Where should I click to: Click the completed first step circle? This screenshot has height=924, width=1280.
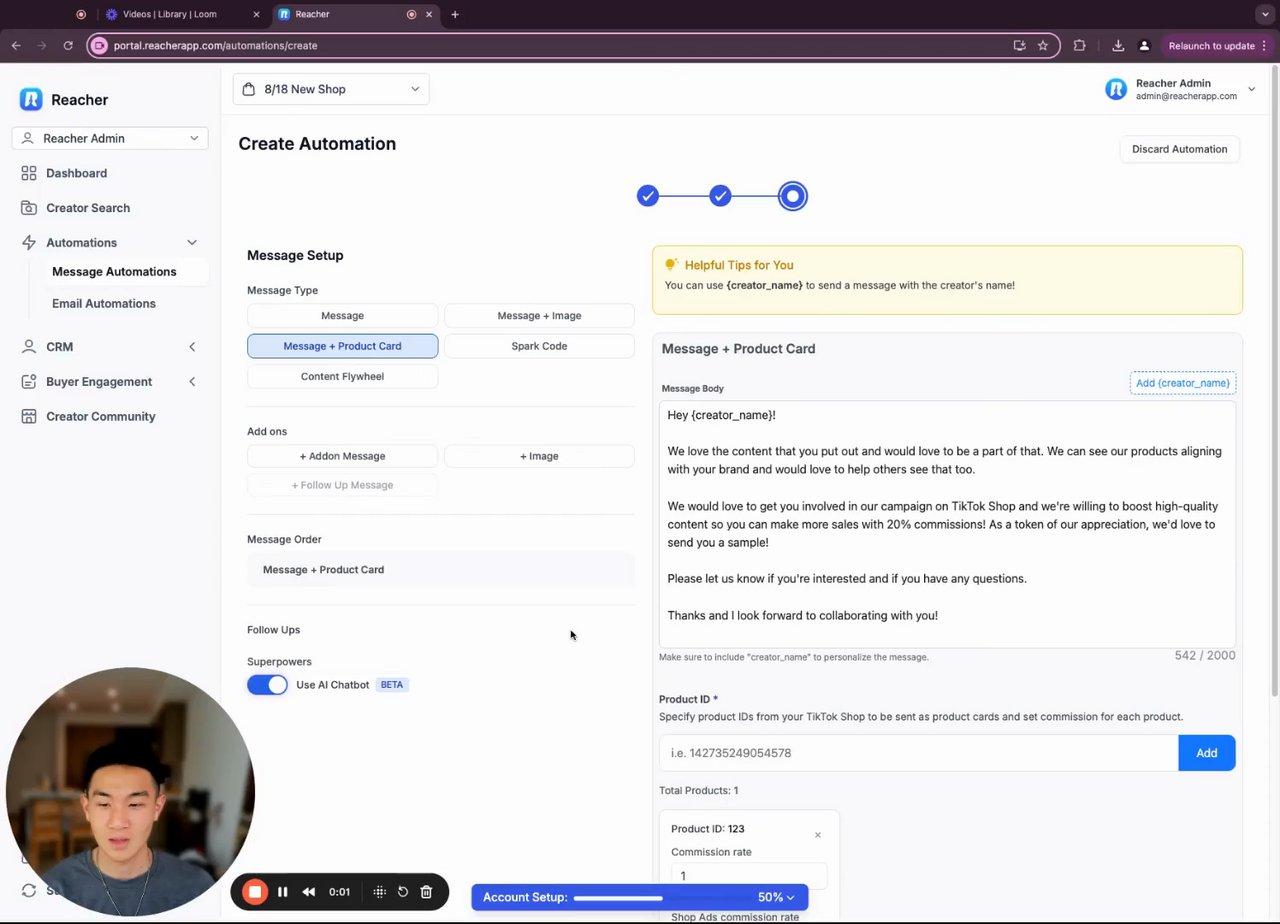click(648, 196)
